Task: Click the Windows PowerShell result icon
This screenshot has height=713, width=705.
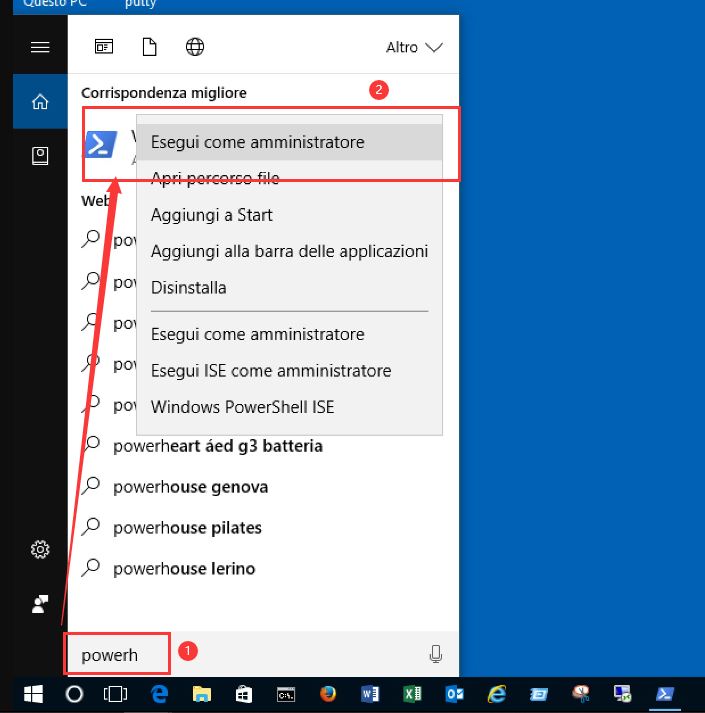Action: (101, 144)
